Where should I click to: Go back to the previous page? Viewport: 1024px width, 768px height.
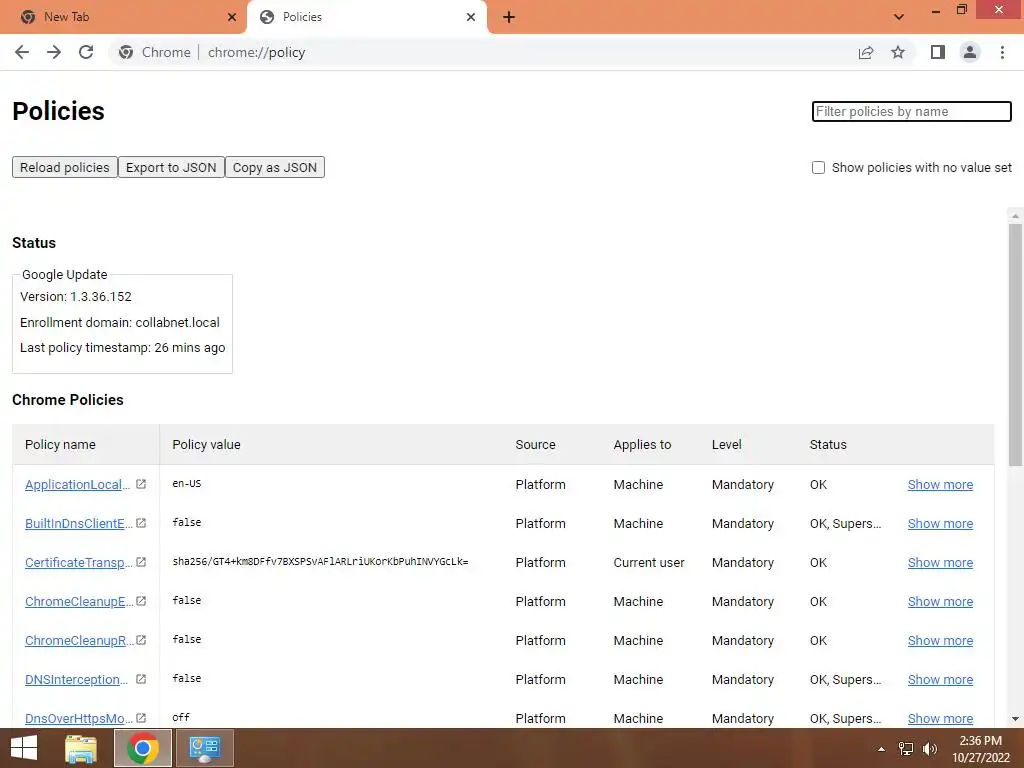[x=22, y=52]
